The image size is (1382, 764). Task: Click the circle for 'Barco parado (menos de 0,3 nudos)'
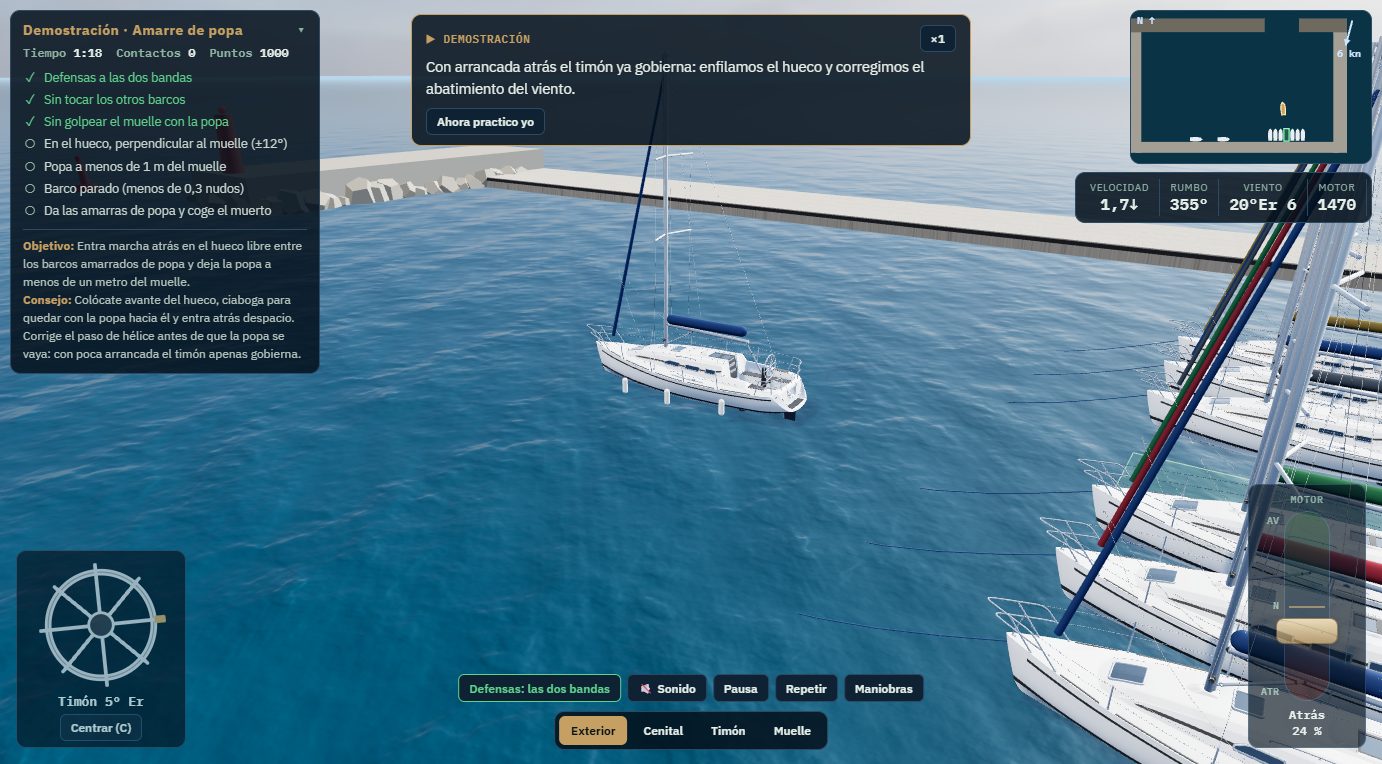click(30, 188)
